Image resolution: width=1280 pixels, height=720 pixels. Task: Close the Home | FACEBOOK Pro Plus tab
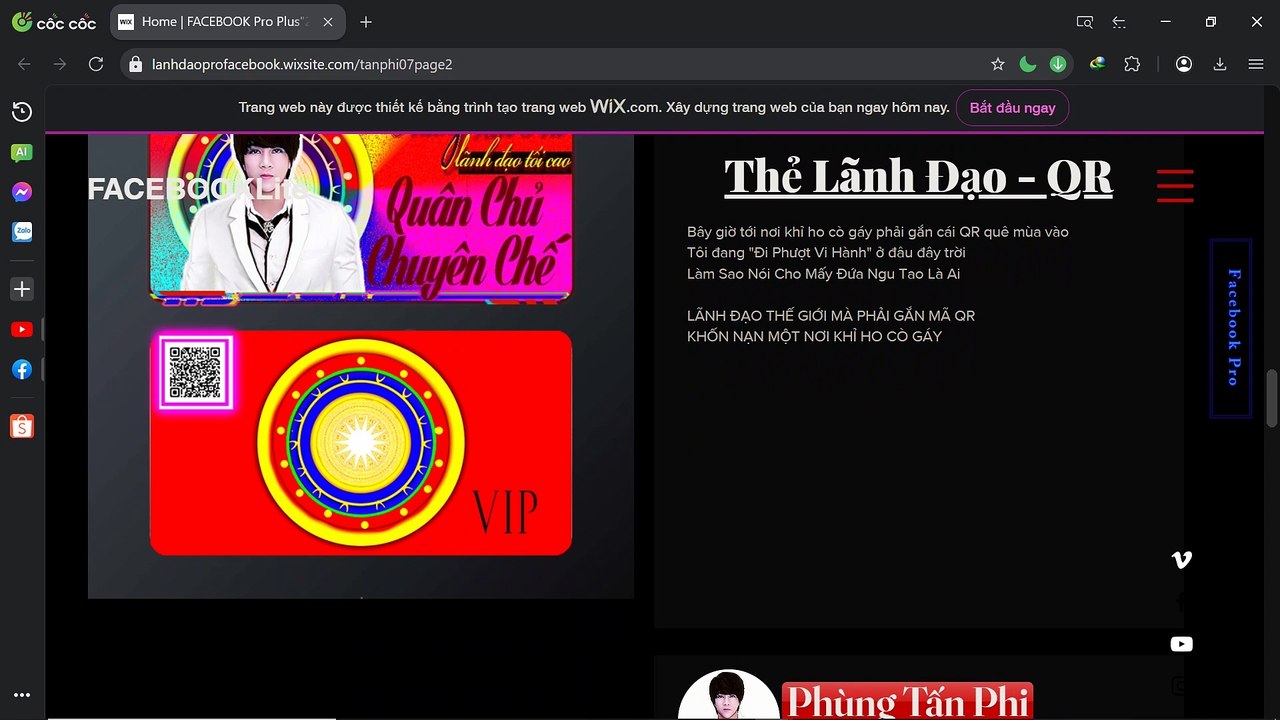pos(327,22)
